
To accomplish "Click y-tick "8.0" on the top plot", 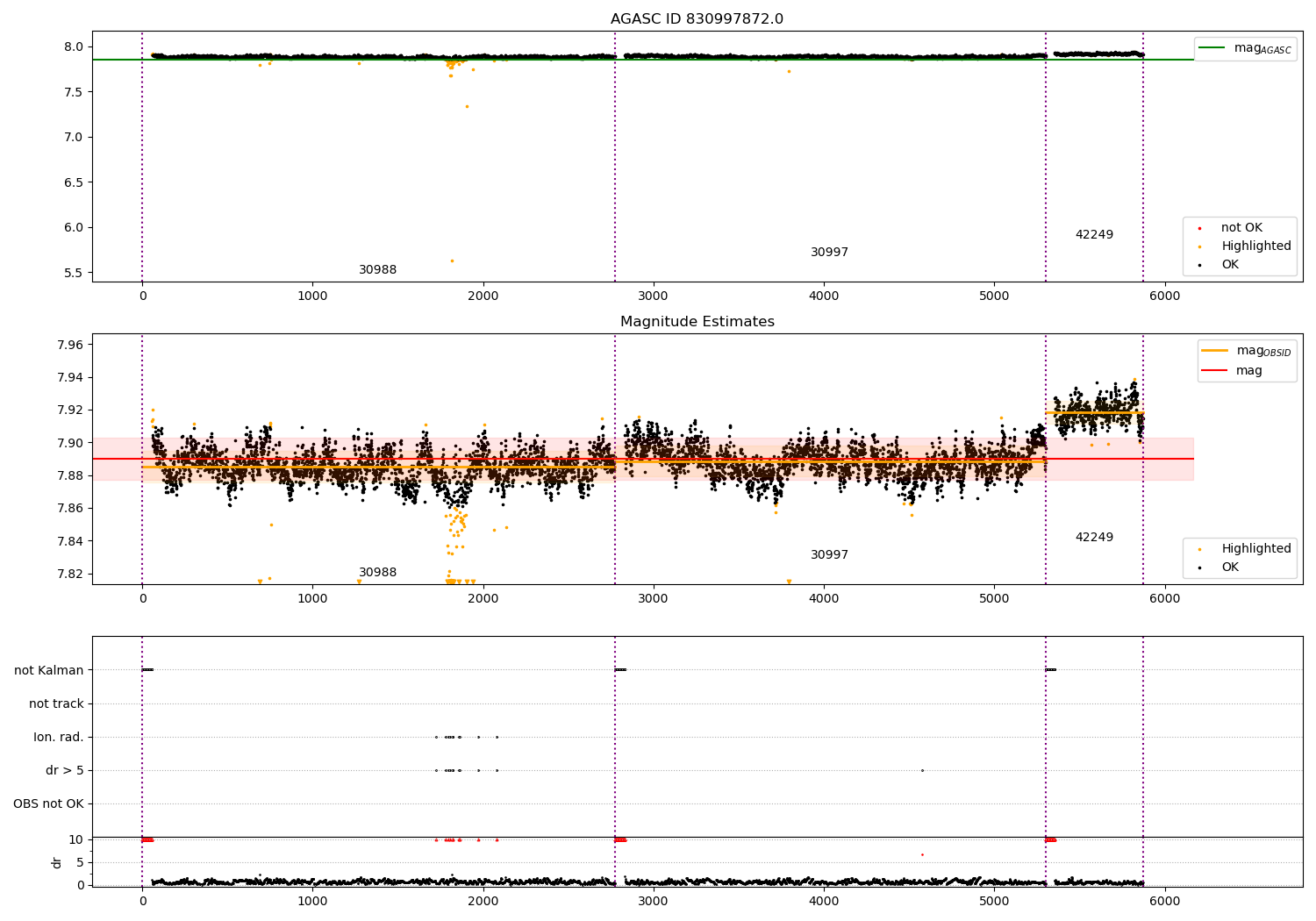I will (73, 47).
